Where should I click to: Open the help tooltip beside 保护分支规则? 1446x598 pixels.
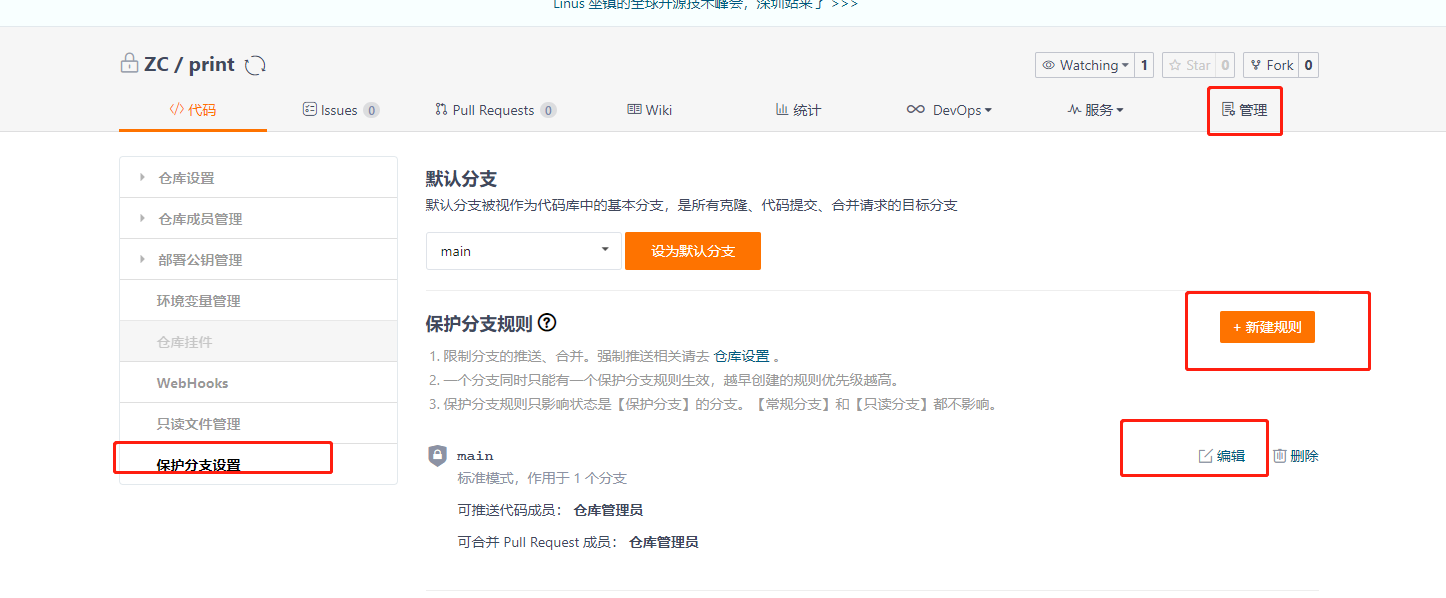[x=547, y=322]
